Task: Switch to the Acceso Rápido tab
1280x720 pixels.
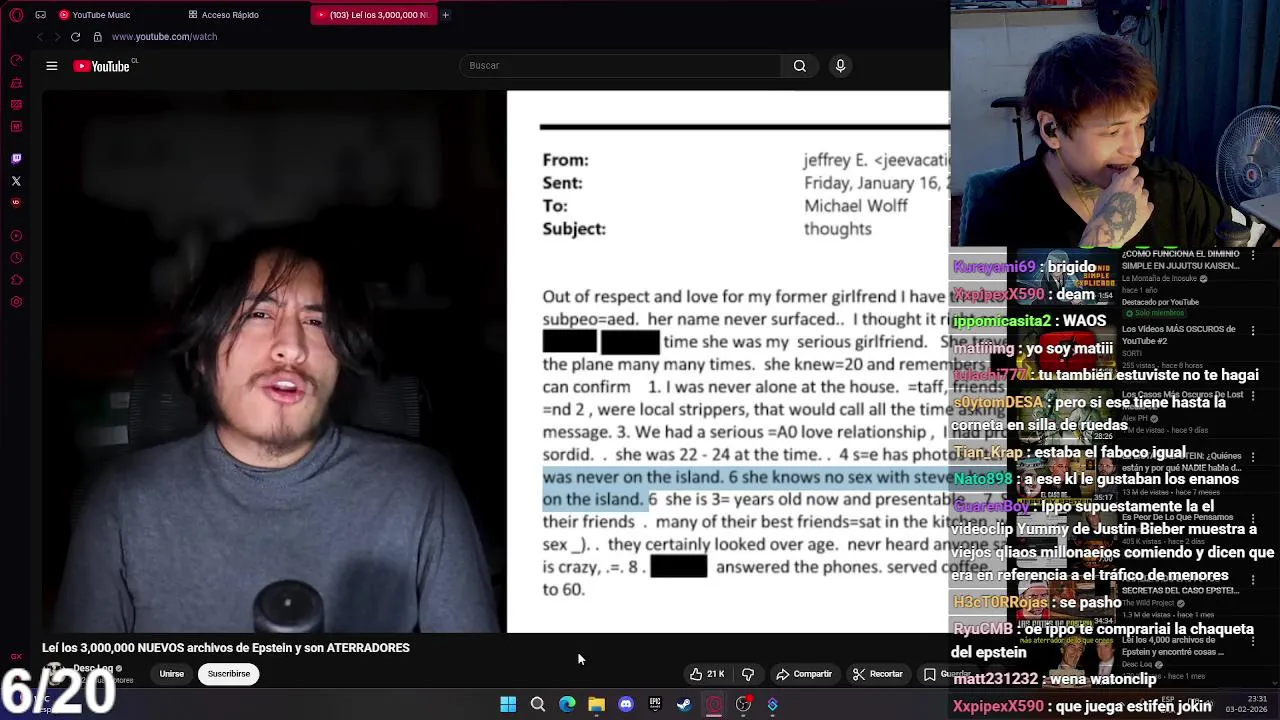Action: [x=224, y=15]
